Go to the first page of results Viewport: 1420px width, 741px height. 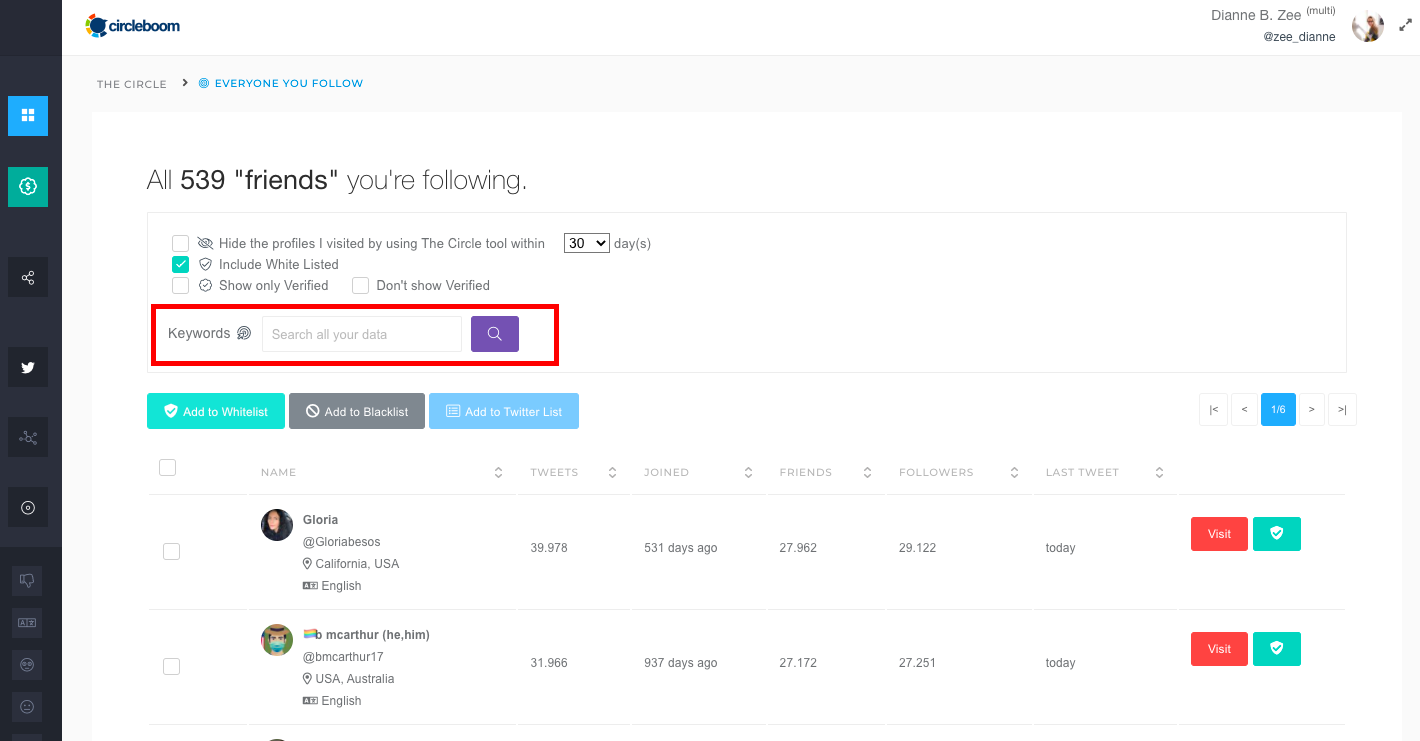pyautogui.click(x=1213, y=410)
